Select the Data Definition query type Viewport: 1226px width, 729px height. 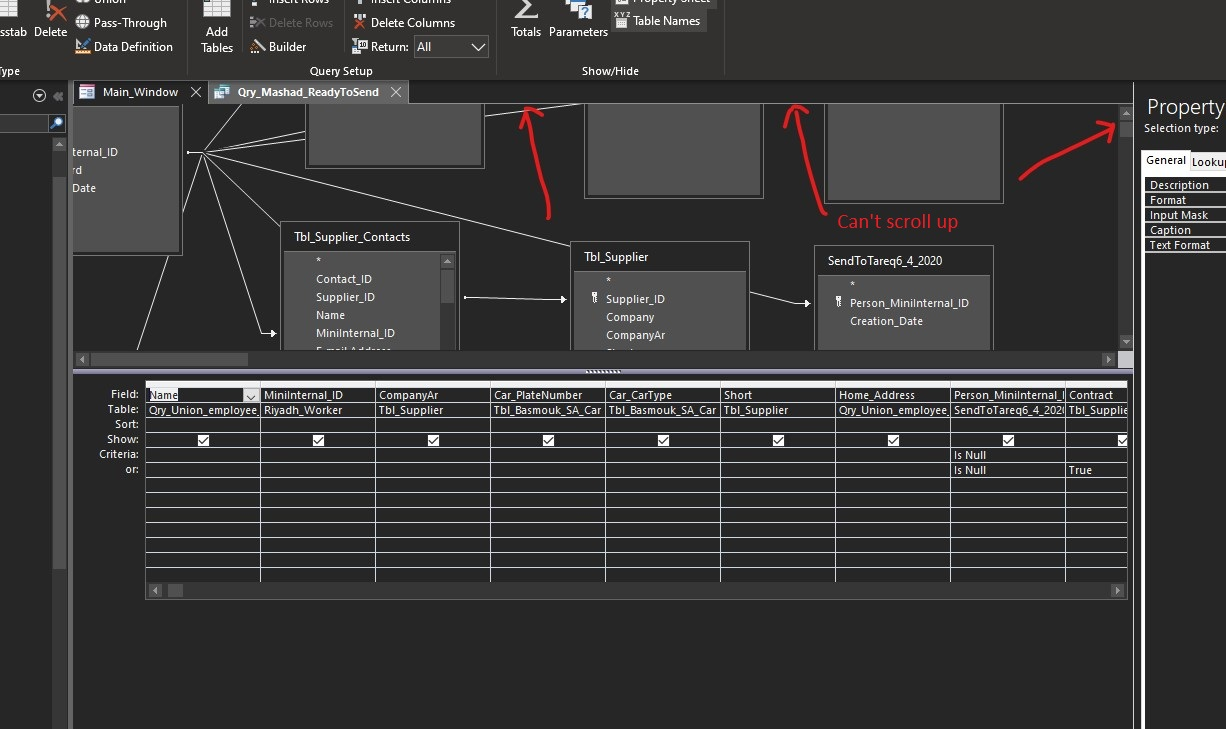[124, 47]
